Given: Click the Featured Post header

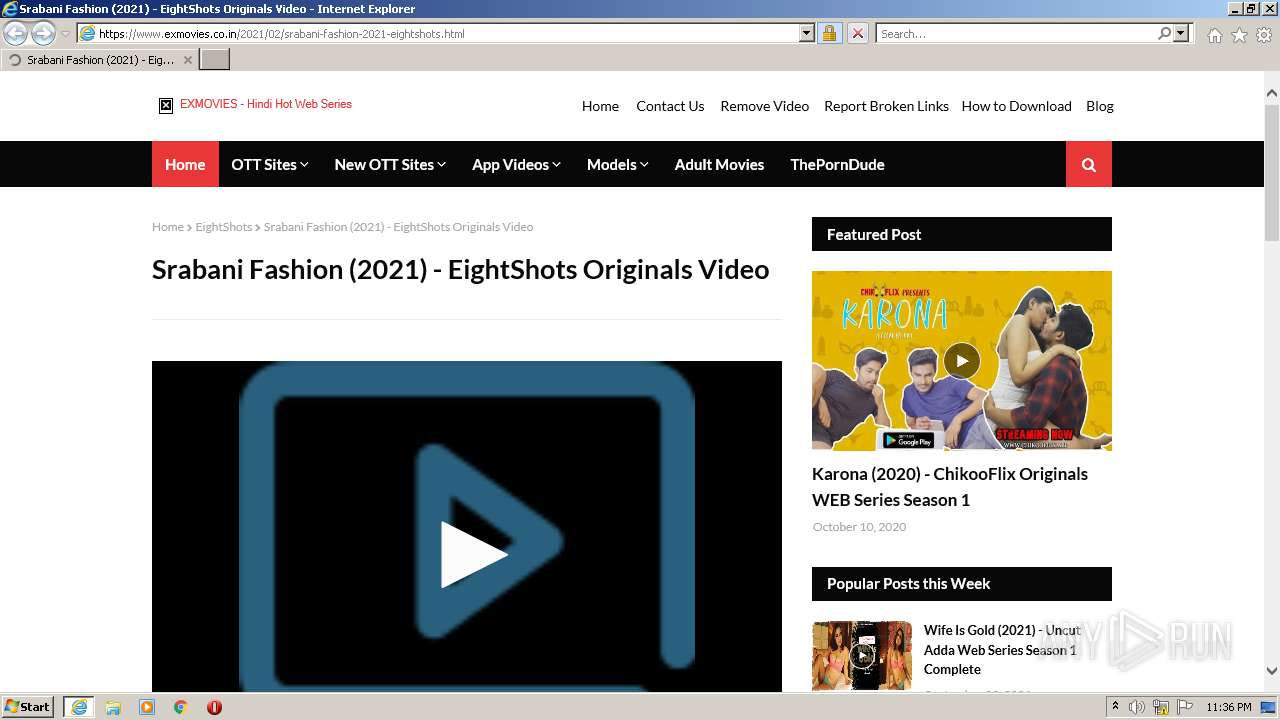Looking at the screenshot, I should coord(962,234).
